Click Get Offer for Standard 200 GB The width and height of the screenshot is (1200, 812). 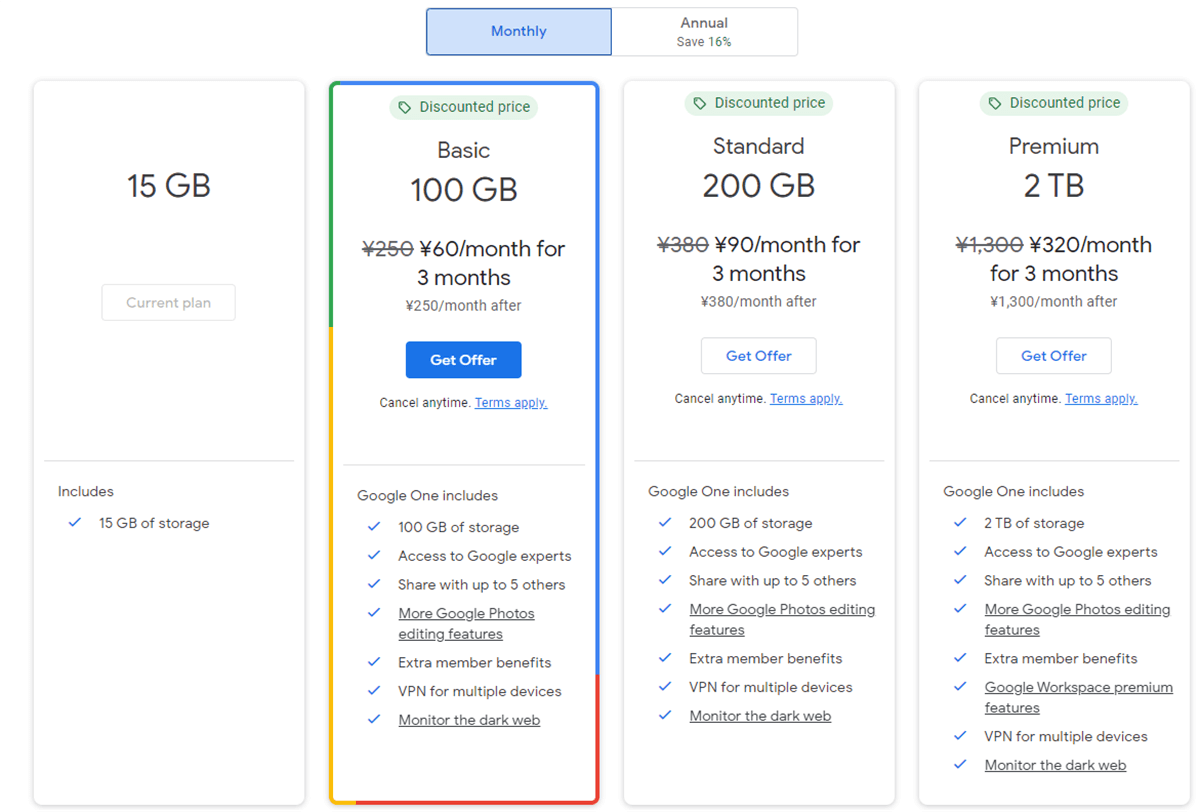[758, 356]
